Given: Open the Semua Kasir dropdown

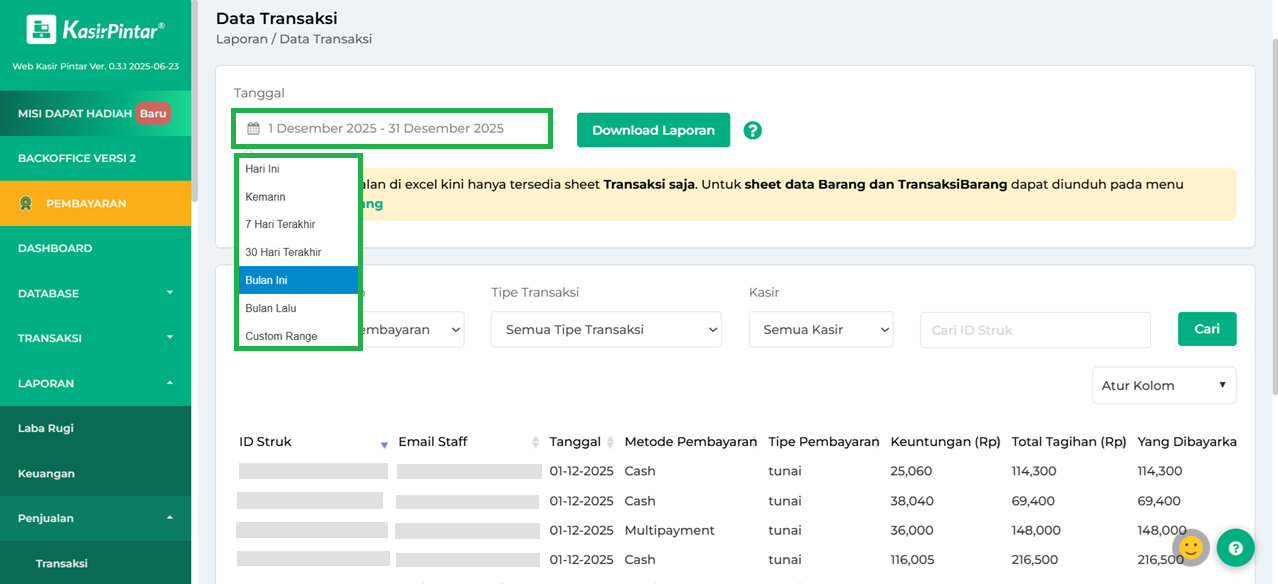Looking at the screenshot, I should click(820, 329).
